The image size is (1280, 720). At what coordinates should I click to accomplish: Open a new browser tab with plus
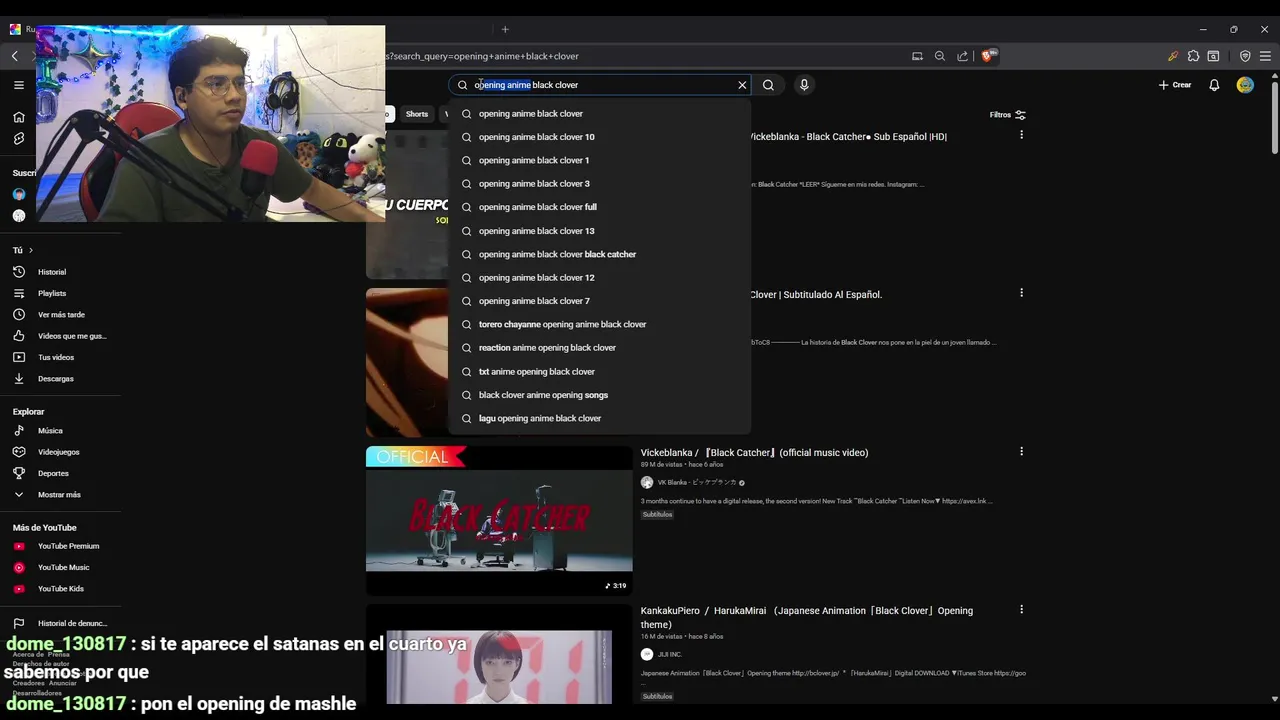(505, 29)
